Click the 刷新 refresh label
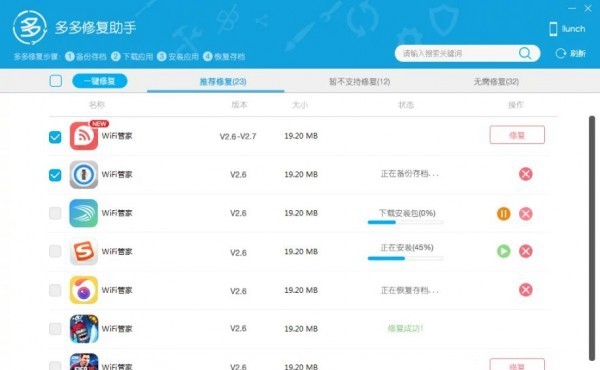This screenshot has height=370, width=600. click(x=578, y=54)
